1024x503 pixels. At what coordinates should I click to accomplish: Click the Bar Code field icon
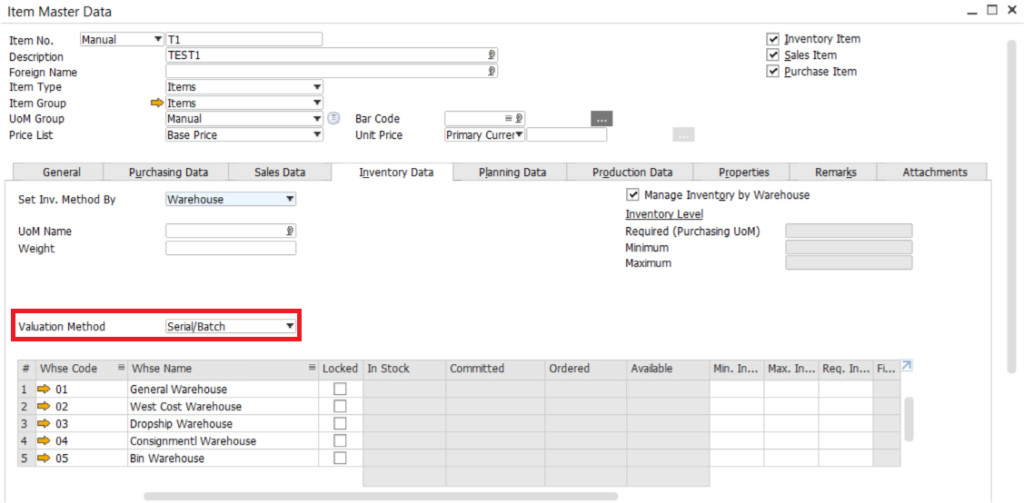[517, 118]
